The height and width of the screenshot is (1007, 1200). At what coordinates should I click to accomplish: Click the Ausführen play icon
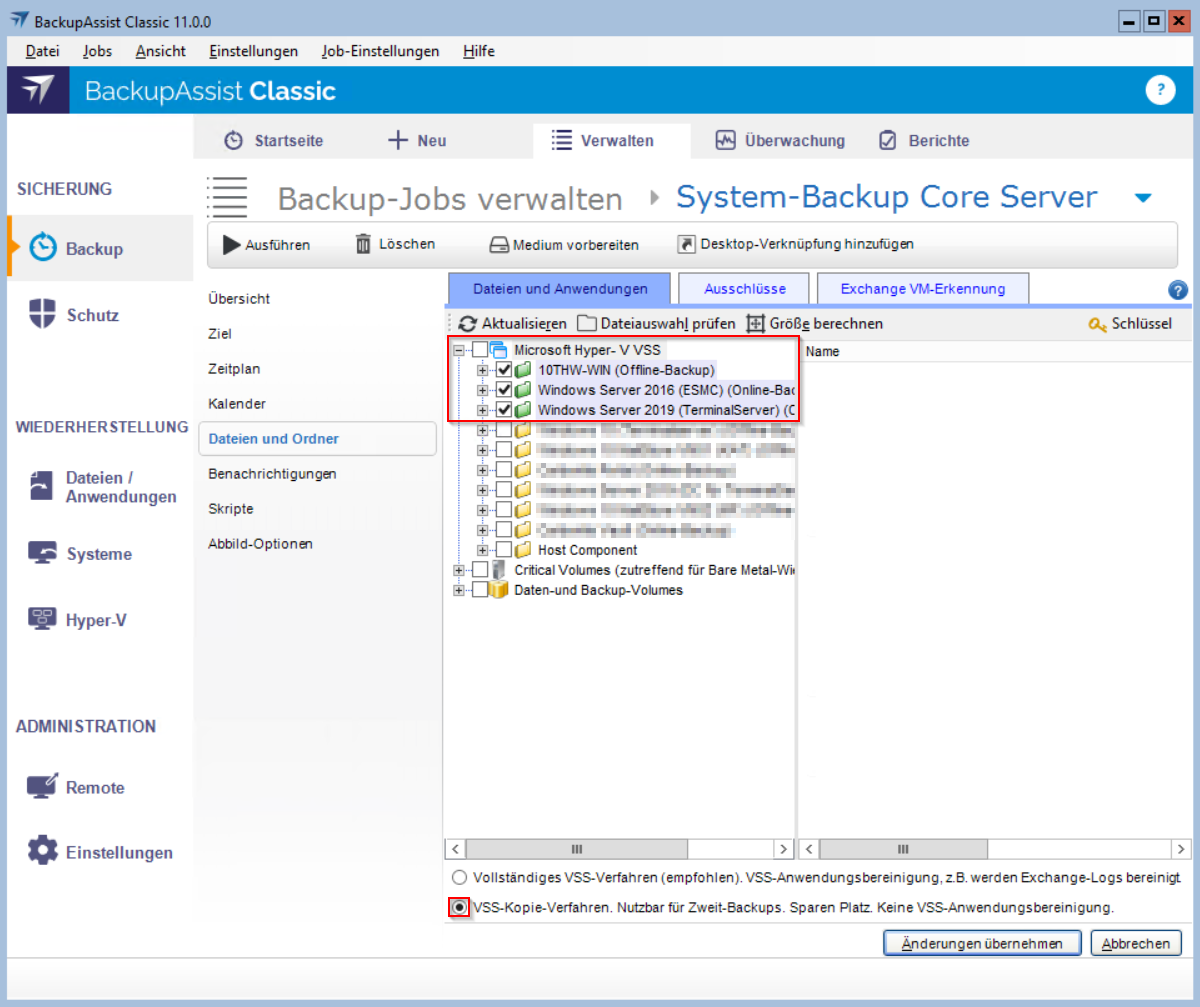coord(231,244)
